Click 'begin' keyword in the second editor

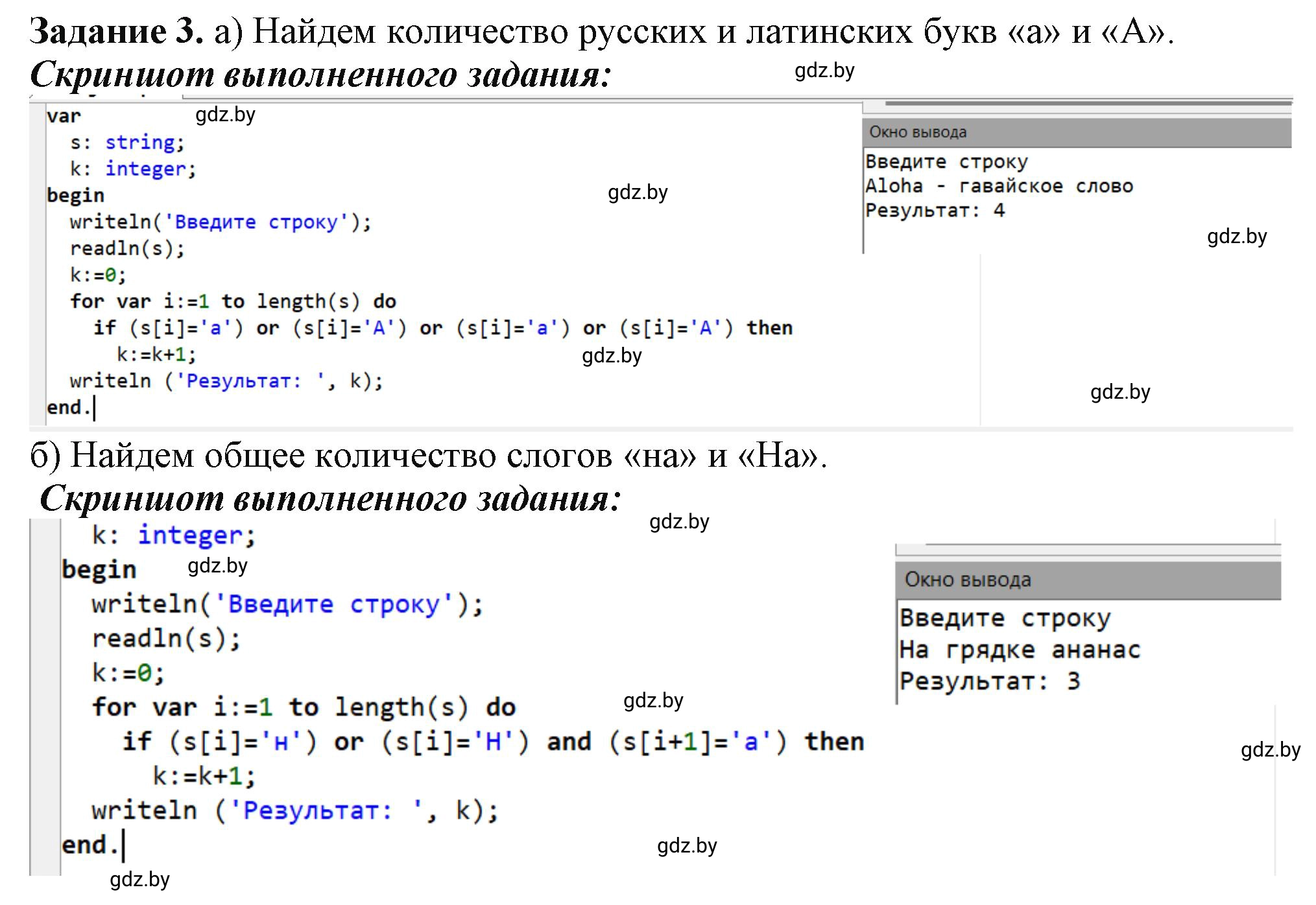point(99,570)
